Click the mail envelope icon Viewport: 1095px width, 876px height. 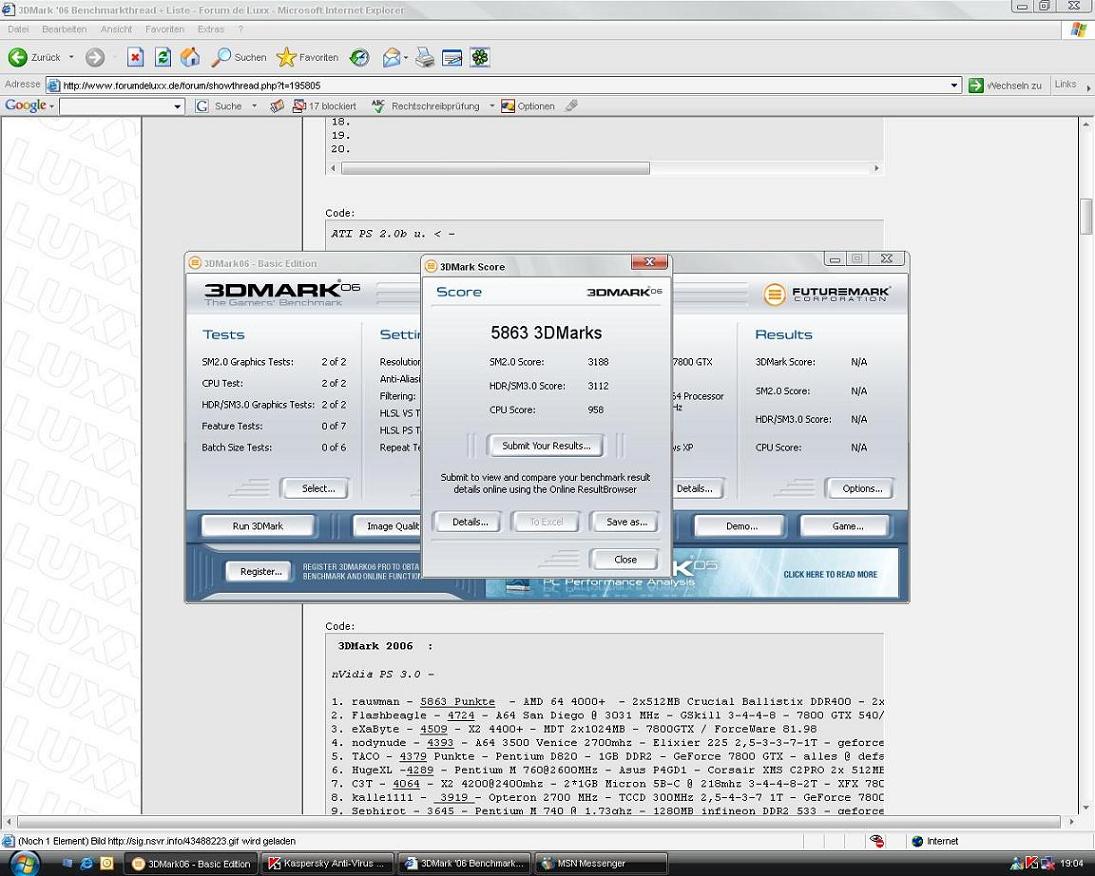click(x=391, y=57)
